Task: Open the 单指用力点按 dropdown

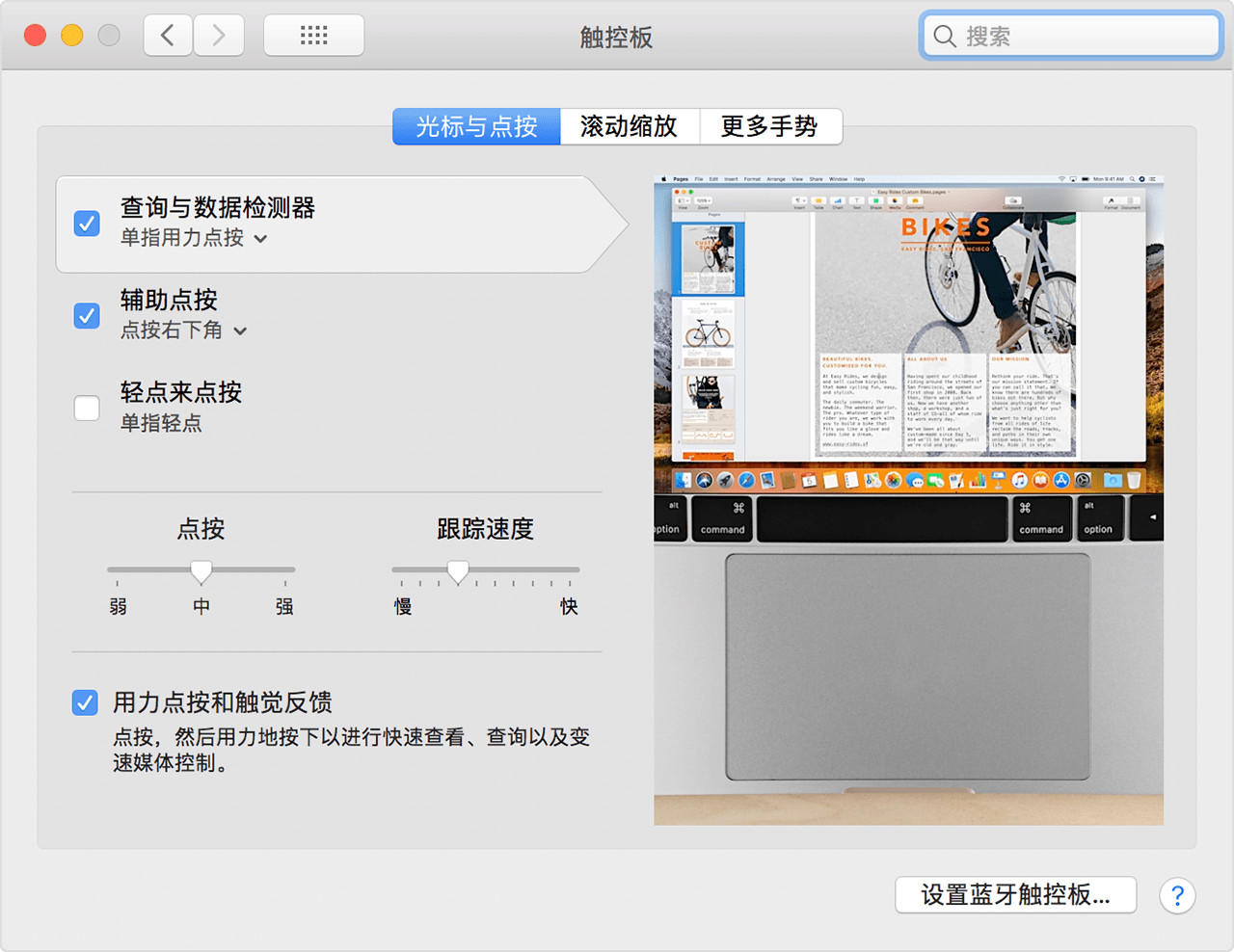Action: pyautogui.click(x=259, y=238)
